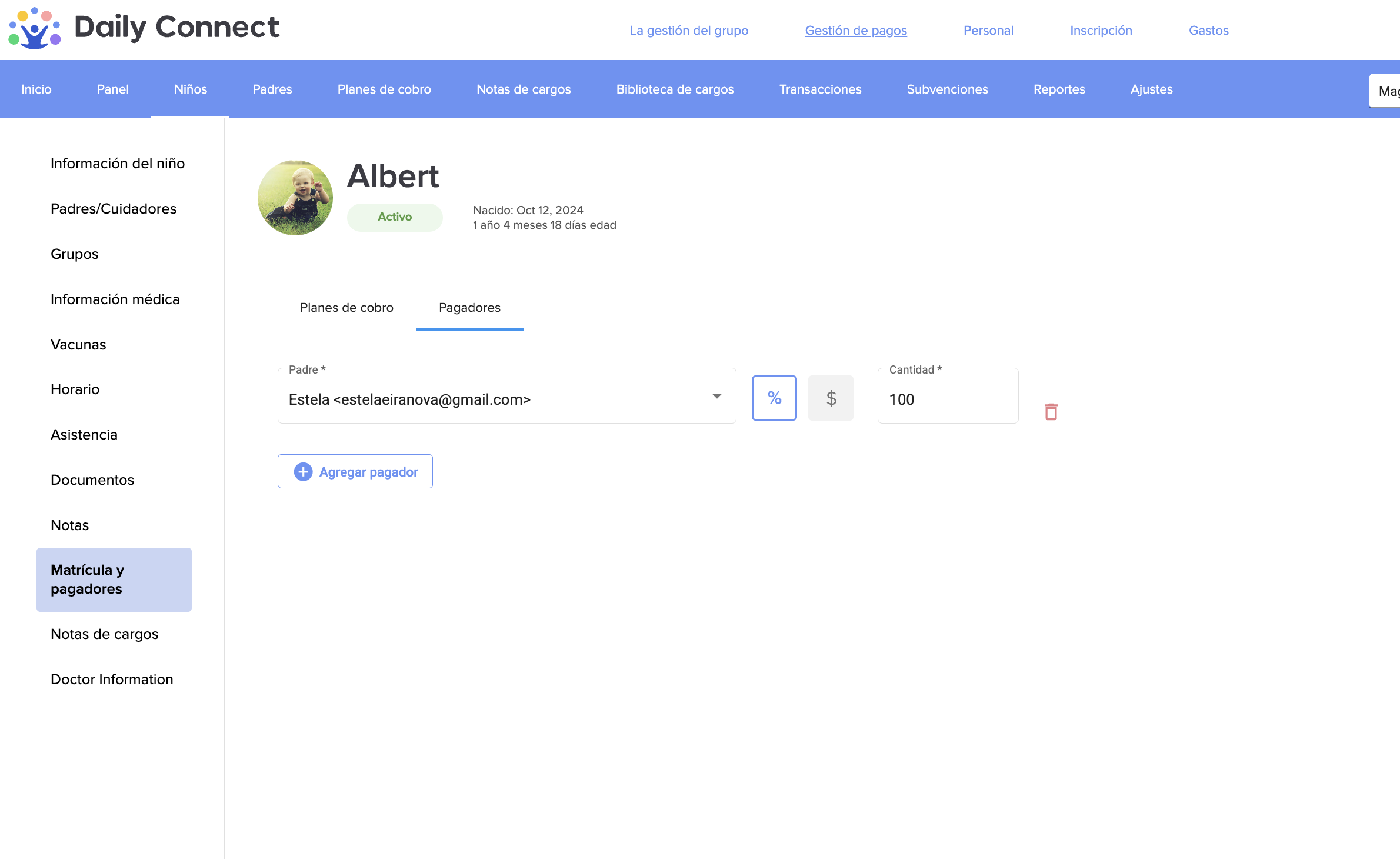The image size is (1400, 859).
Task: Open La gestión del grupo link
Action: [x=689, y=31]
